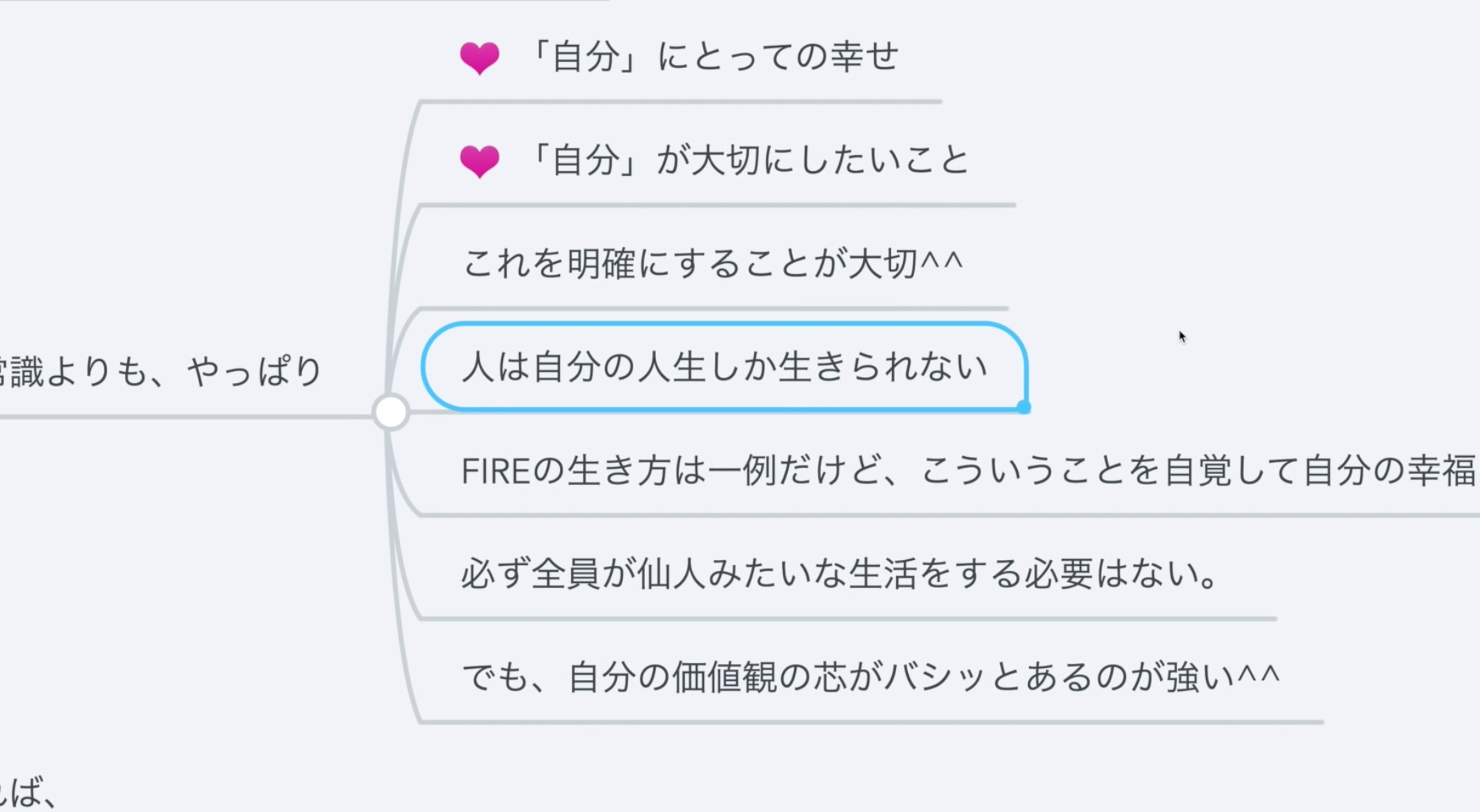
Task: Click the connector line left of the white circle
Action: pyautogui.click(x=186, y=417)
